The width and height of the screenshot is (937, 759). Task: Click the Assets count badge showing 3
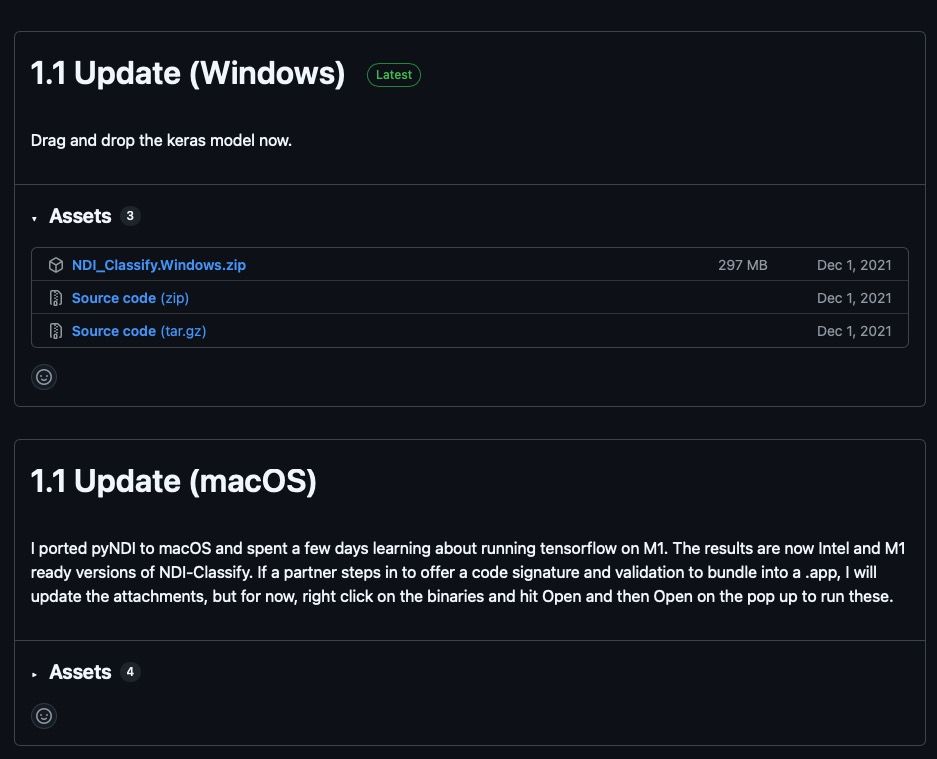tap(130, 216)
